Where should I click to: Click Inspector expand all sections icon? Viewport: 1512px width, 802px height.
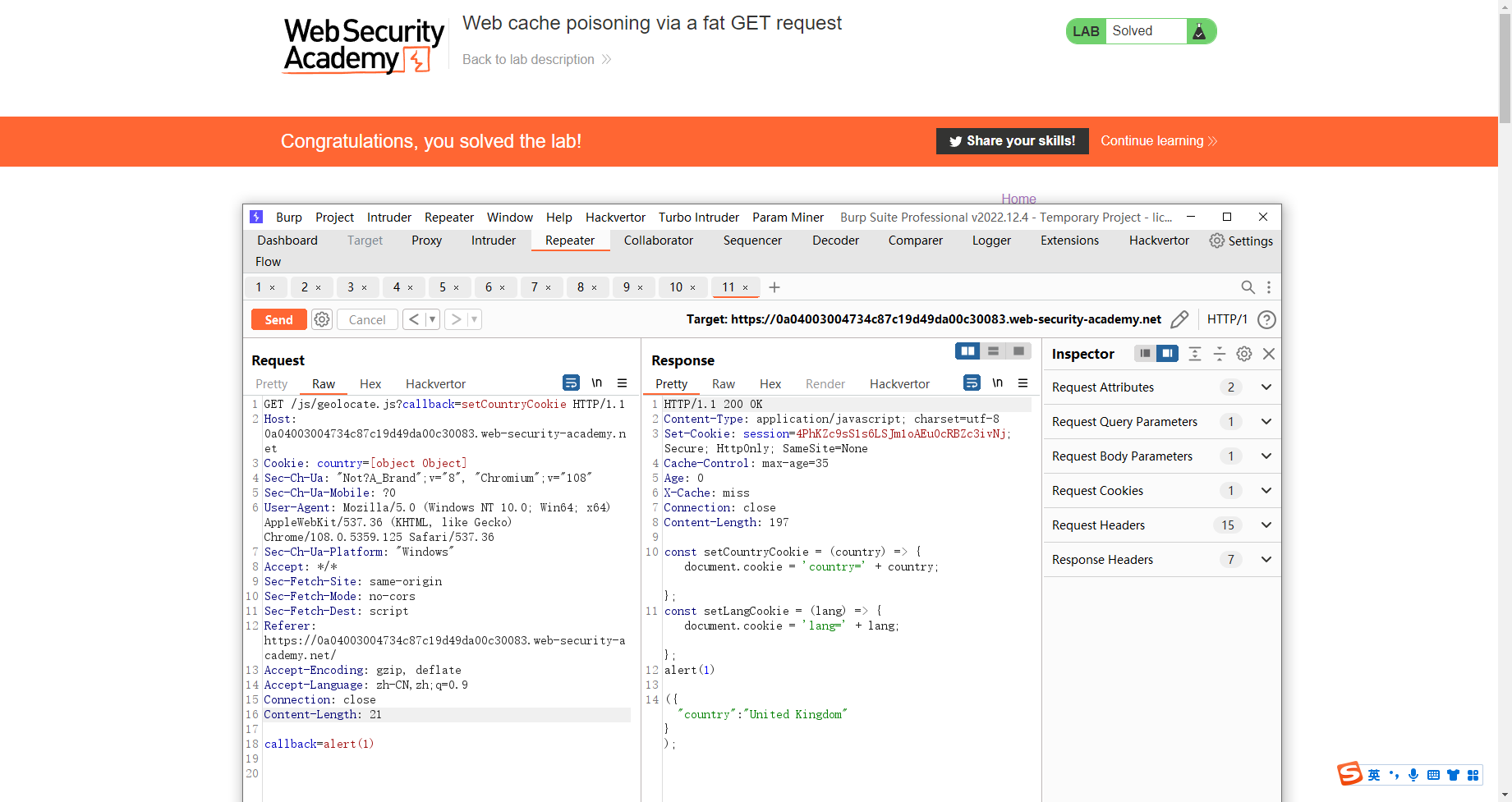(x=1195, y=353)
